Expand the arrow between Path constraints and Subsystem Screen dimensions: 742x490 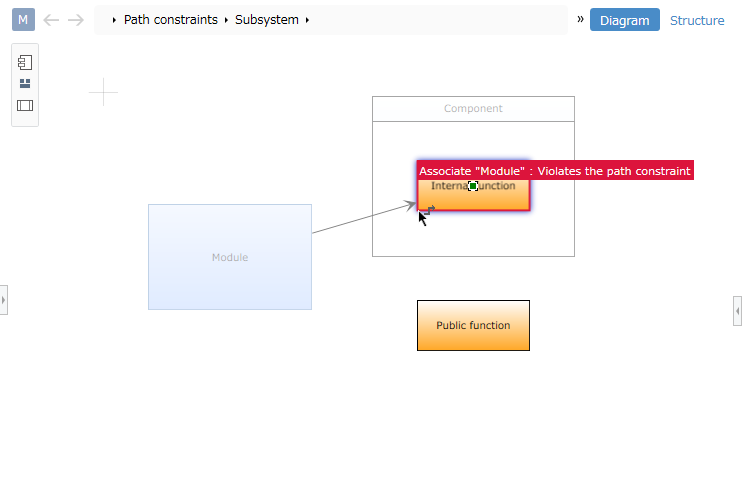[226, 20]
